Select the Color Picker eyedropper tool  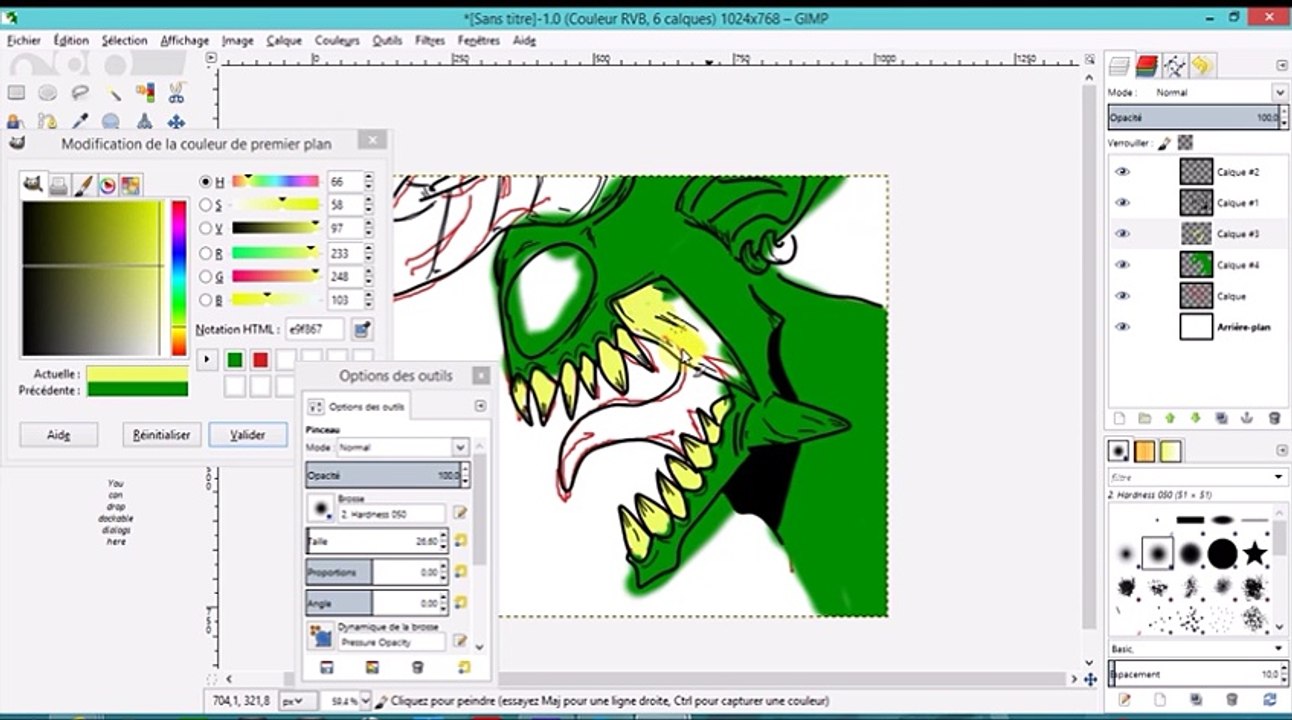click(80, 122)
